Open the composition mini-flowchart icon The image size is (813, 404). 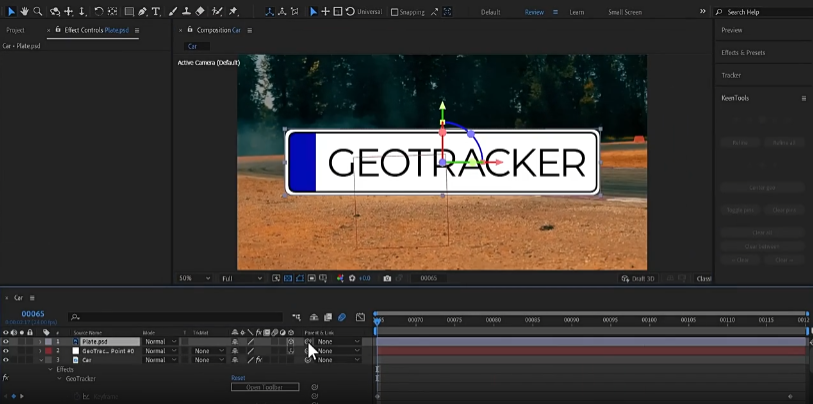296,317
